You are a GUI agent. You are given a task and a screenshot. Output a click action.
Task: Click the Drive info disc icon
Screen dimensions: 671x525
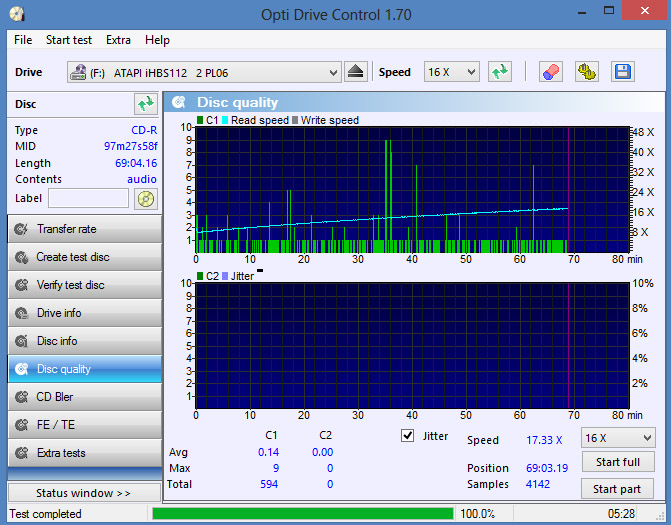click(21, 313)
